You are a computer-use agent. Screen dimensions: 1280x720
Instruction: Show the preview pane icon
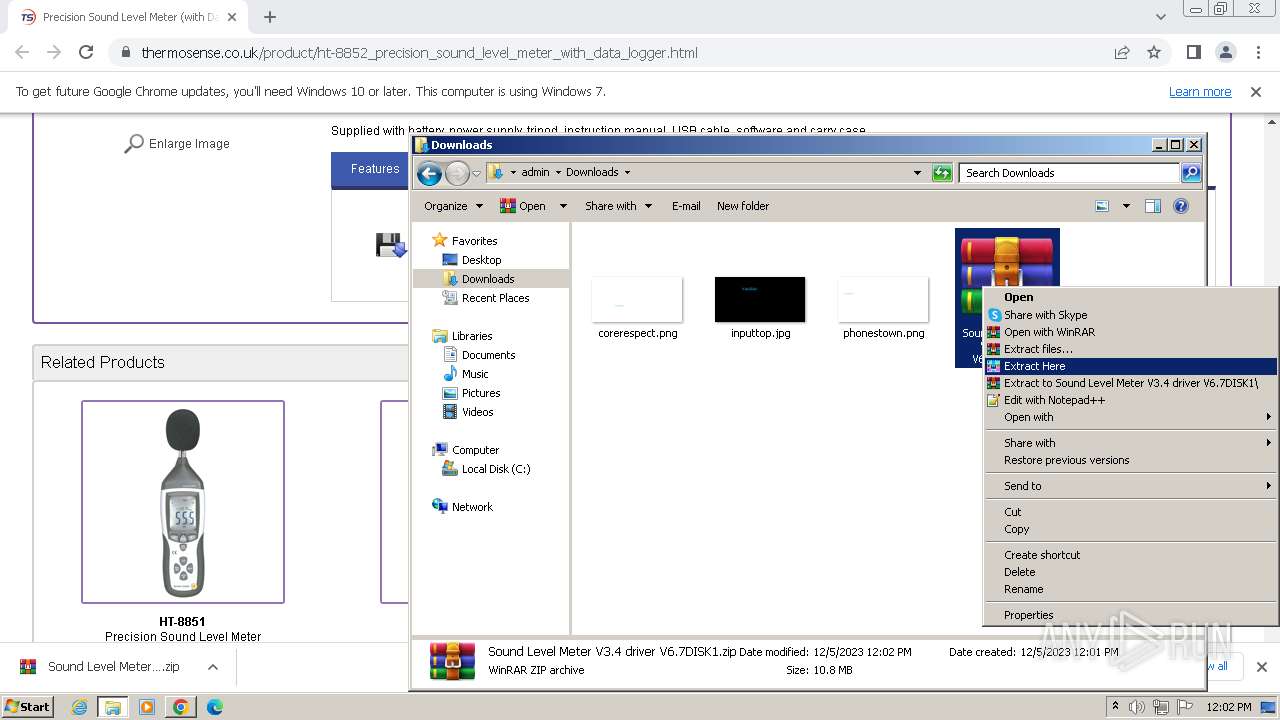pyautogui.click(x=1153, y=206)
